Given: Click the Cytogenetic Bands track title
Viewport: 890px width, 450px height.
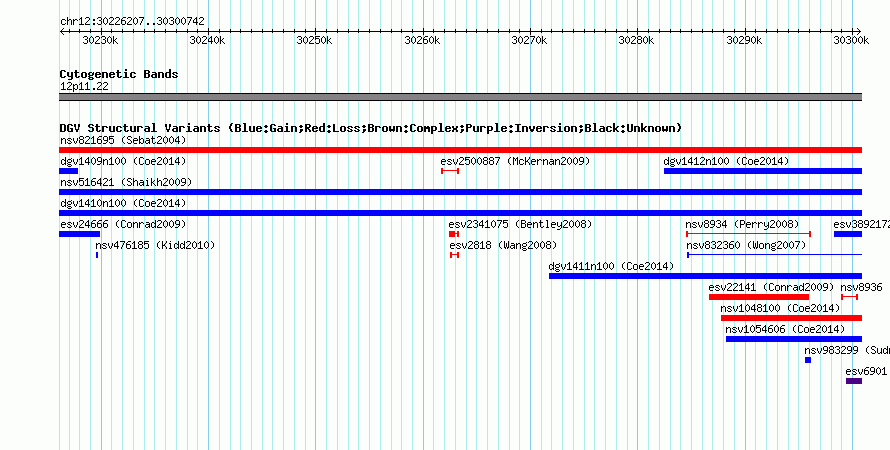Looking at the screenshot, I should pos(119,74).
